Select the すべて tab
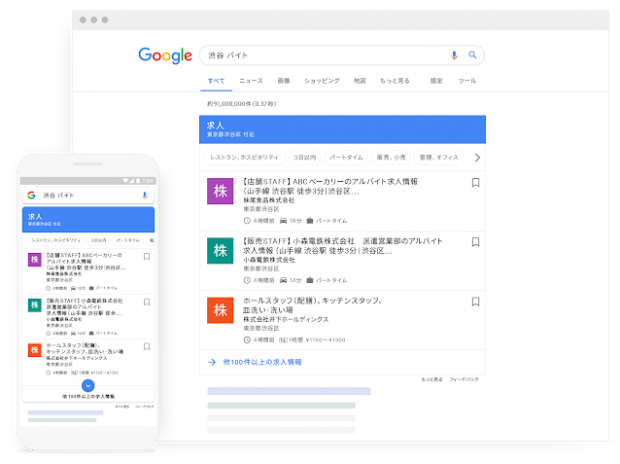Screen dimensions: 620x464 coord(216,81)
